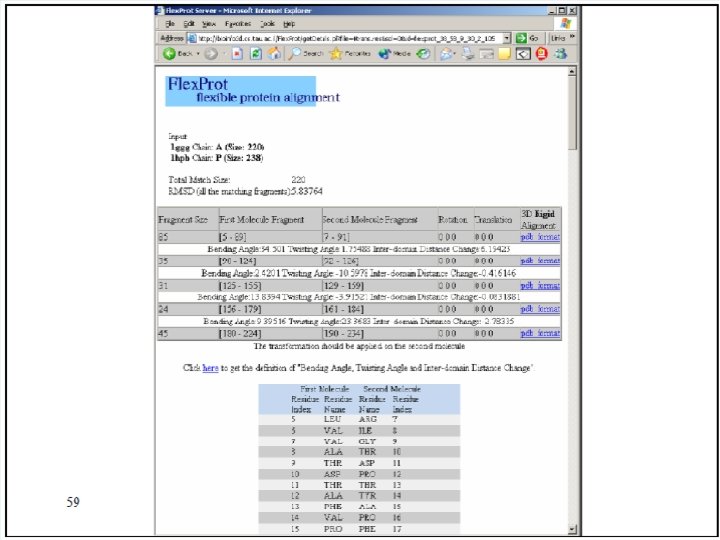Image resolution: width=720 pixels, height=540 pixels.
Task: Open the Favorites star button
Action: coord(350,54)
